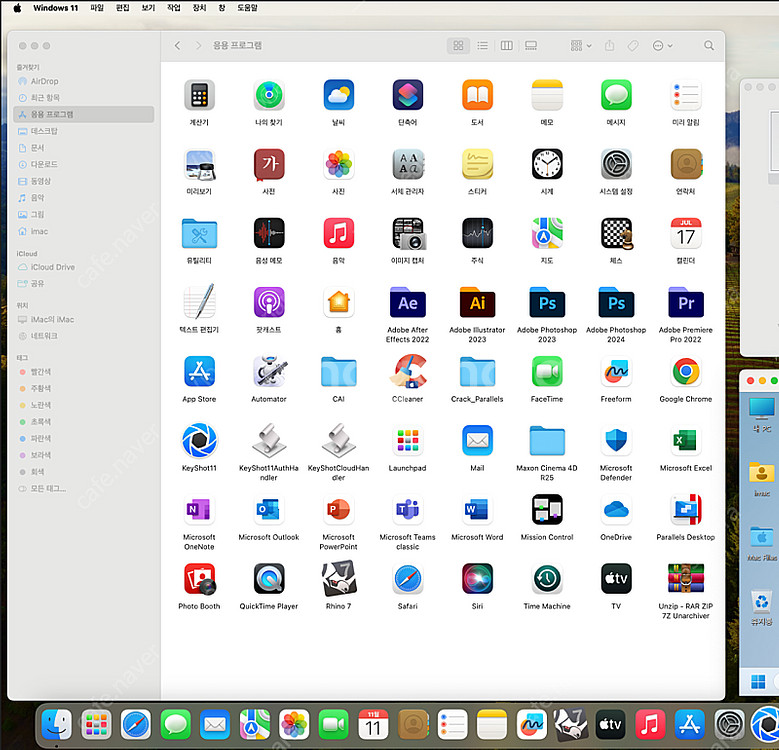The image size is (779, 750).
Task: Open Finder from the Dock
Action: pyautogui.click(x=56, y=725)
